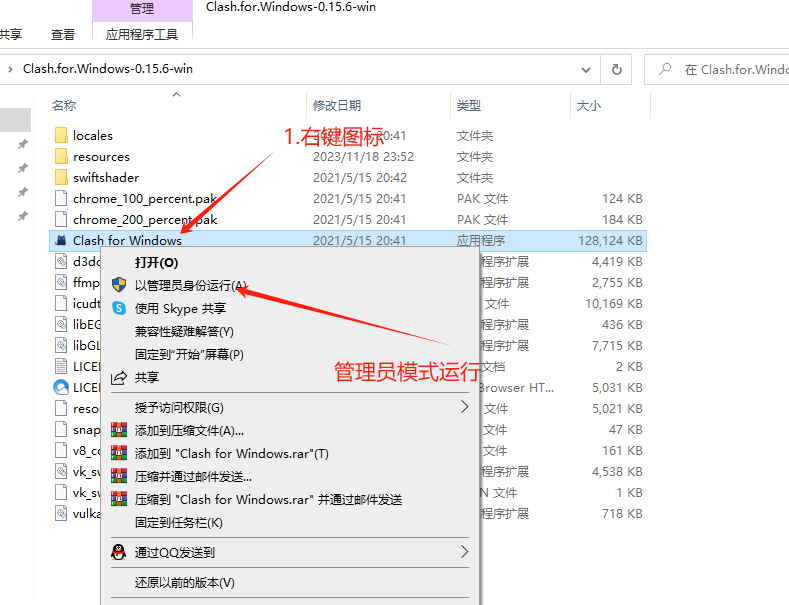Screen dimensions: 789x605
Task: Sort files by the 大小 column header
Action: (x=588, y=105)
